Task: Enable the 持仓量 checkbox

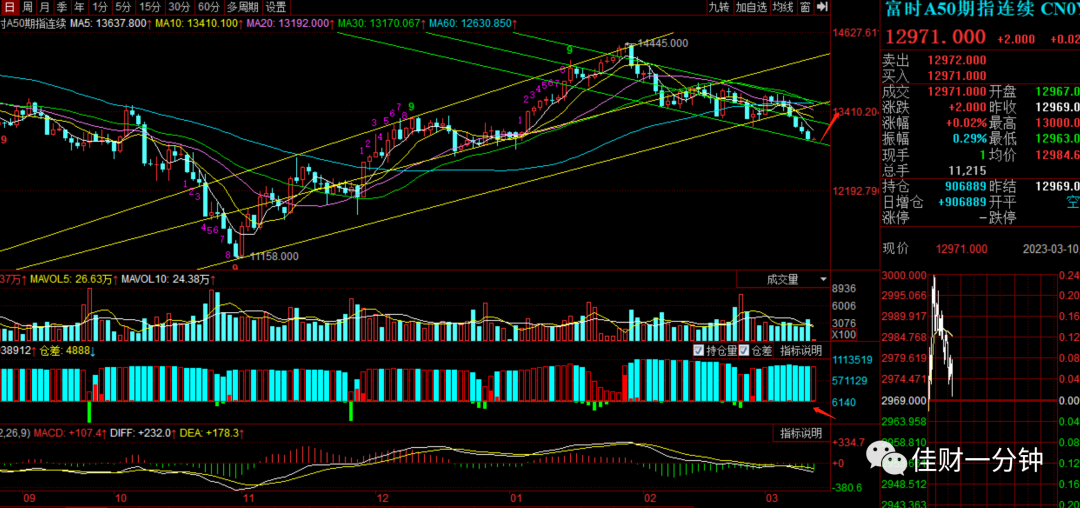Action: pyautogui.click(x=715, y=350)
